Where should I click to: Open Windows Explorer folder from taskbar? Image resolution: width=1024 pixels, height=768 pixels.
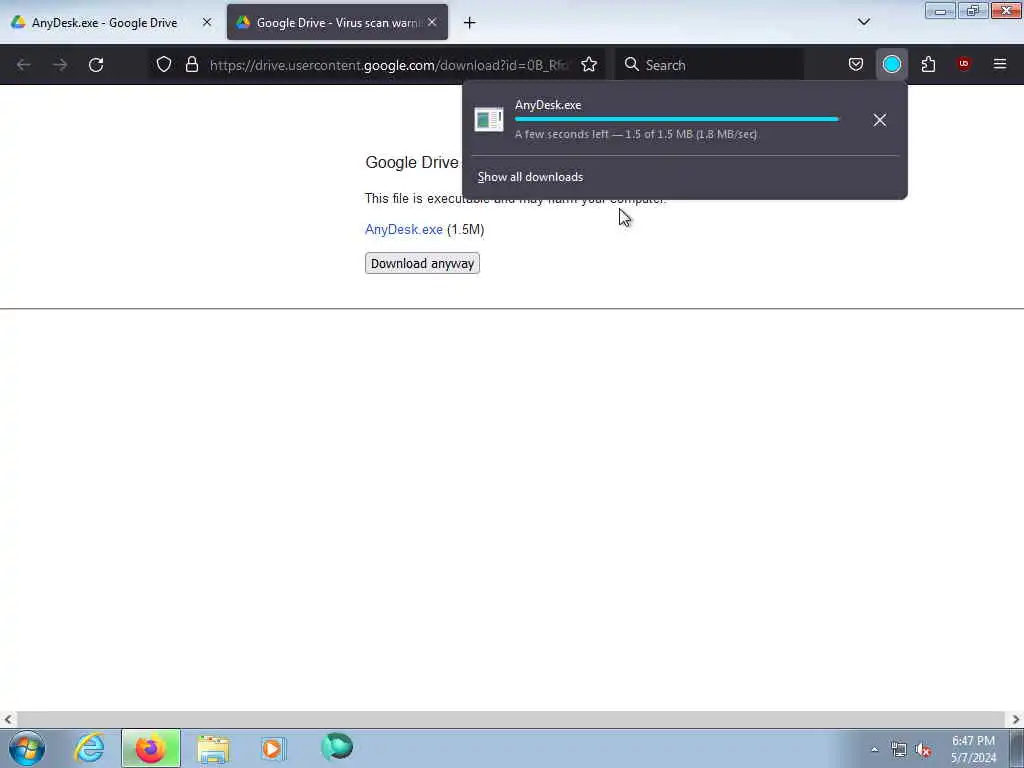(213, 749)
